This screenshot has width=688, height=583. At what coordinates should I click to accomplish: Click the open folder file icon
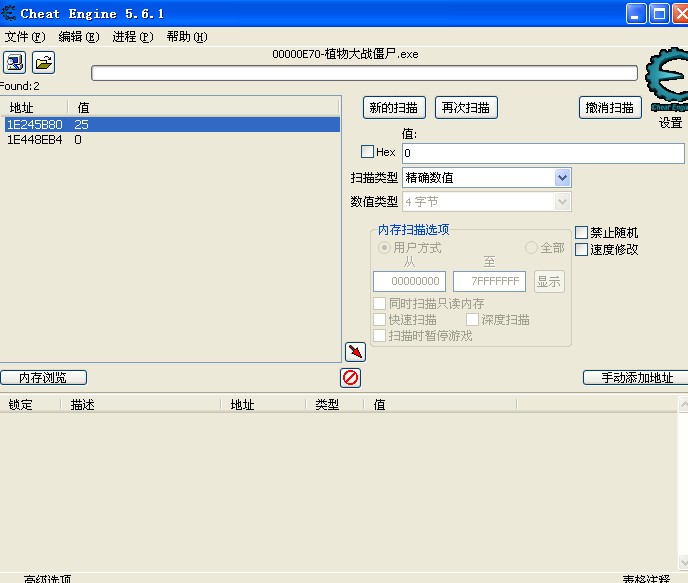[43, 62]
